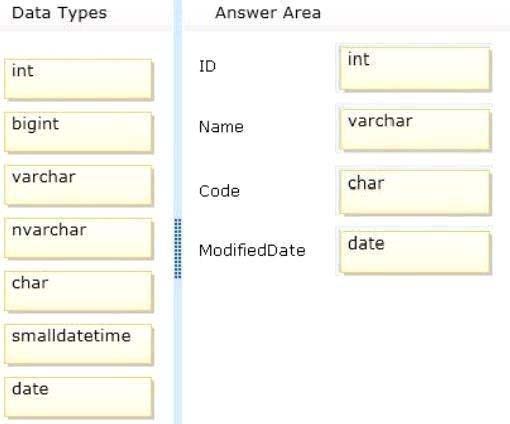This screenshot has height=424, width=510.
Task: Select the int tile in Data Types
Action: [x=79, y=79]
